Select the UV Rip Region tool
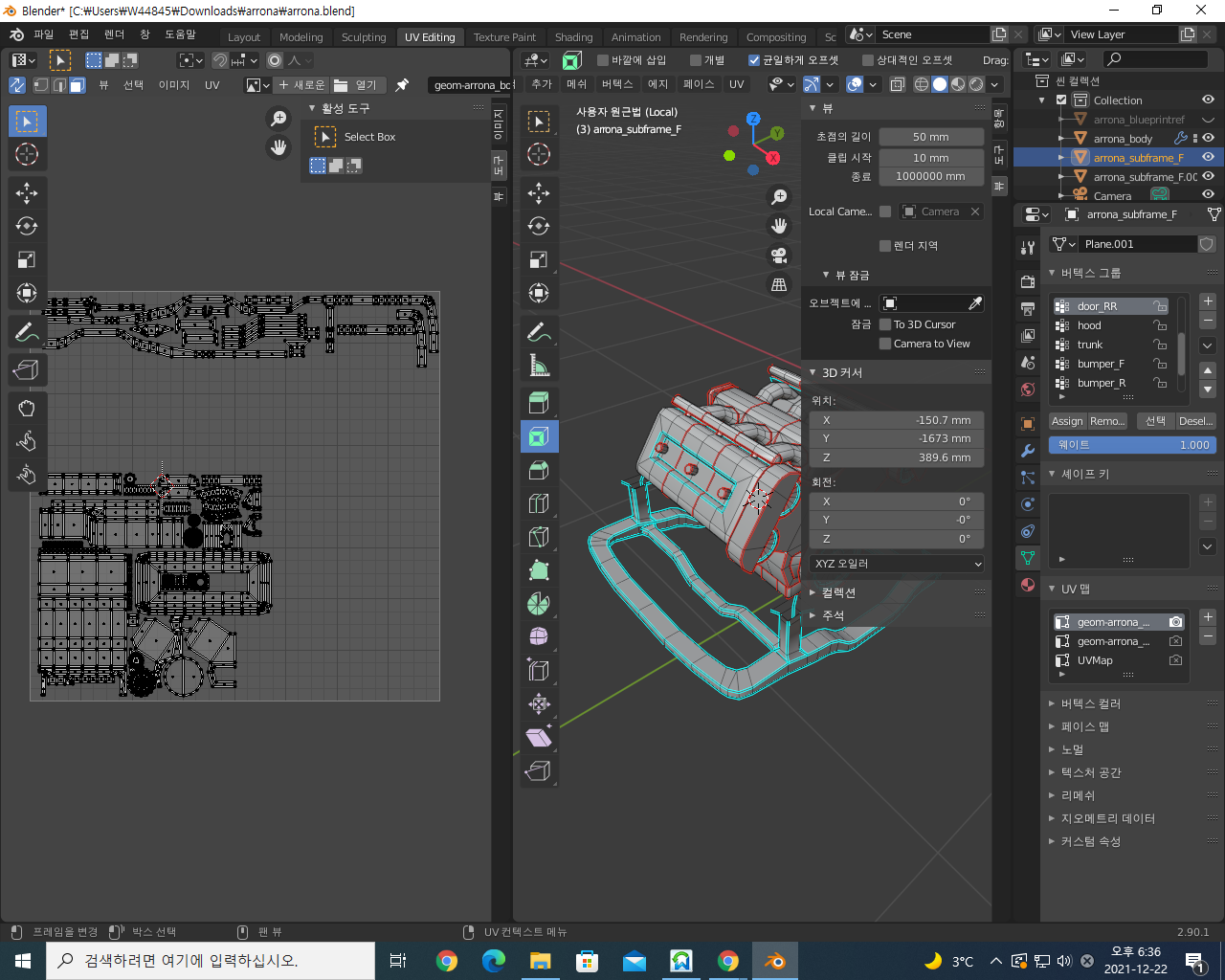The height and width of the screenshot is (980, 1225). click(27, 369)
